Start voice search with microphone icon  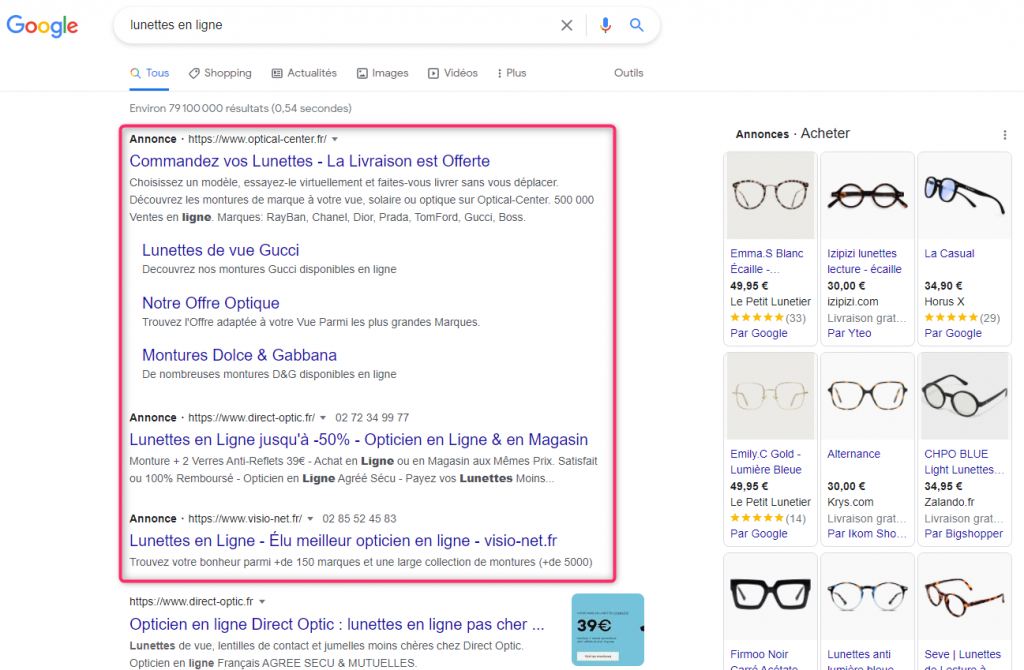(605, 25)
